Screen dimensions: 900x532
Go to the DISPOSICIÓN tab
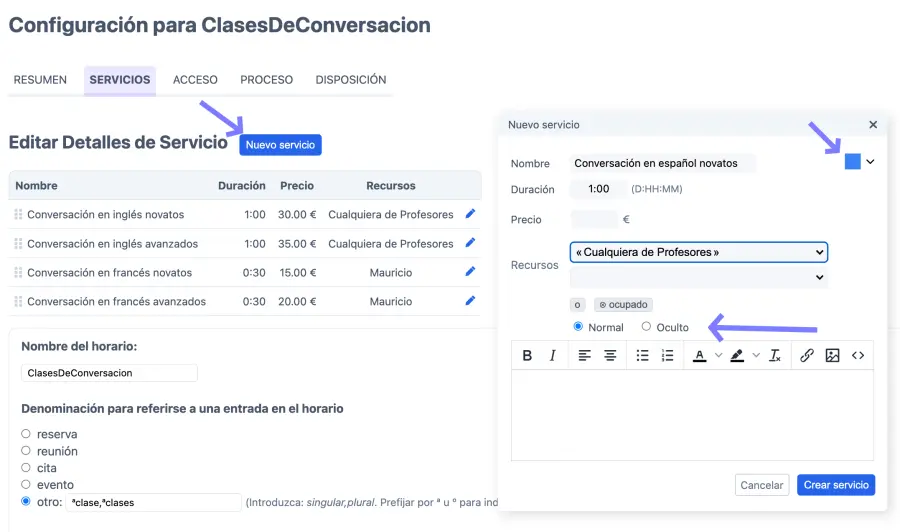point(350,80)
